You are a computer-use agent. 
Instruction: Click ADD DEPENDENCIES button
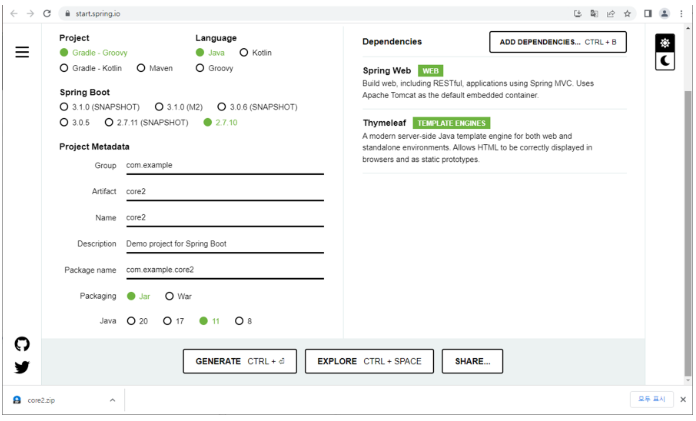(x=558, y=42)
